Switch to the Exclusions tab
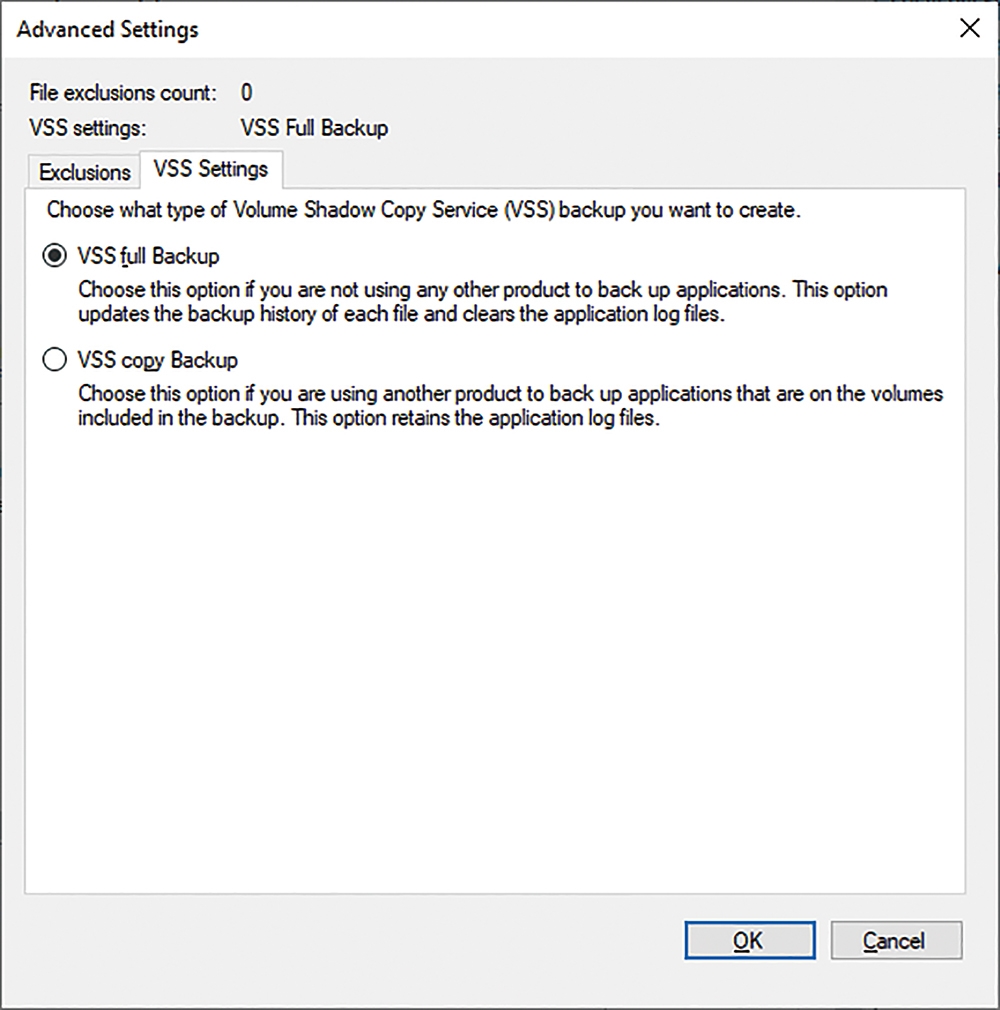Viewport: 1000px width, 1010px height. (84, 172)
